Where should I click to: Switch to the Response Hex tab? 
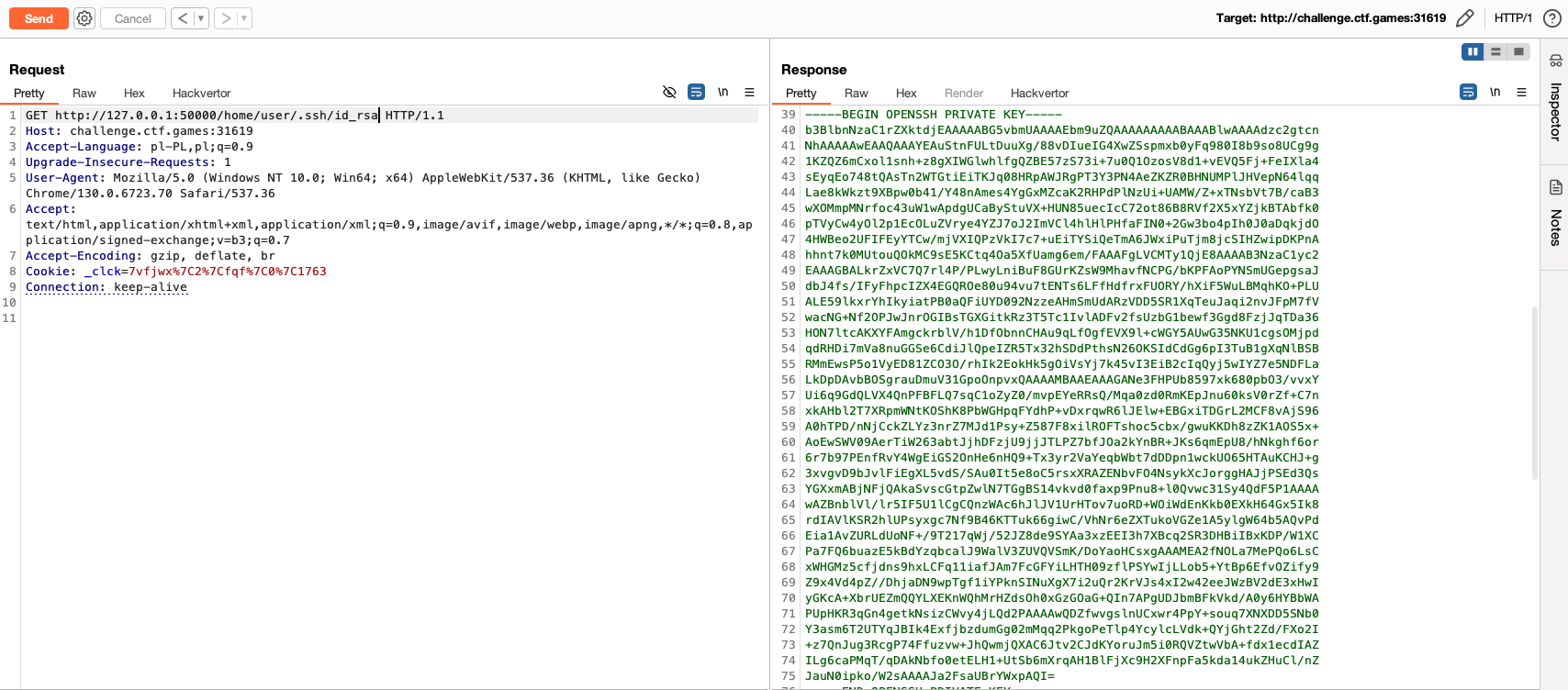tap(906, 93)
